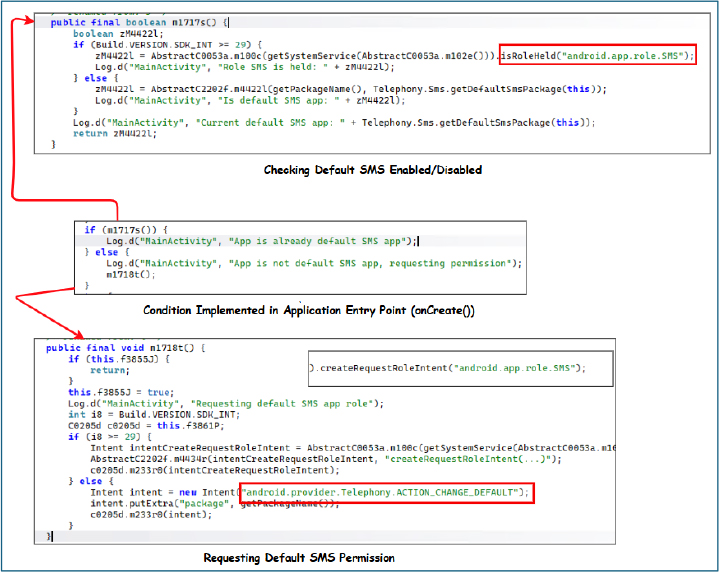Click the string "Requesting default SMS app role"

(x=282, y=404)
